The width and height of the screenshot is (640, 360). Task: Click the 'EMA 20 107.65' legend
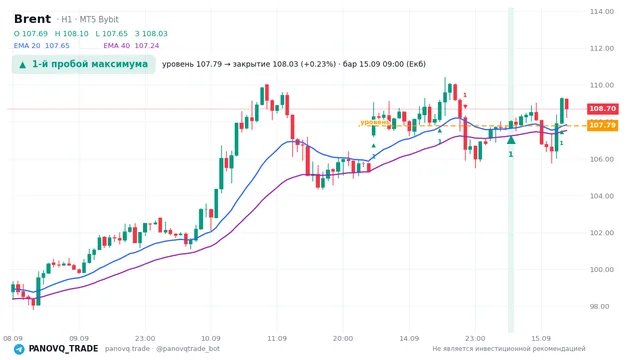[42, 46]
